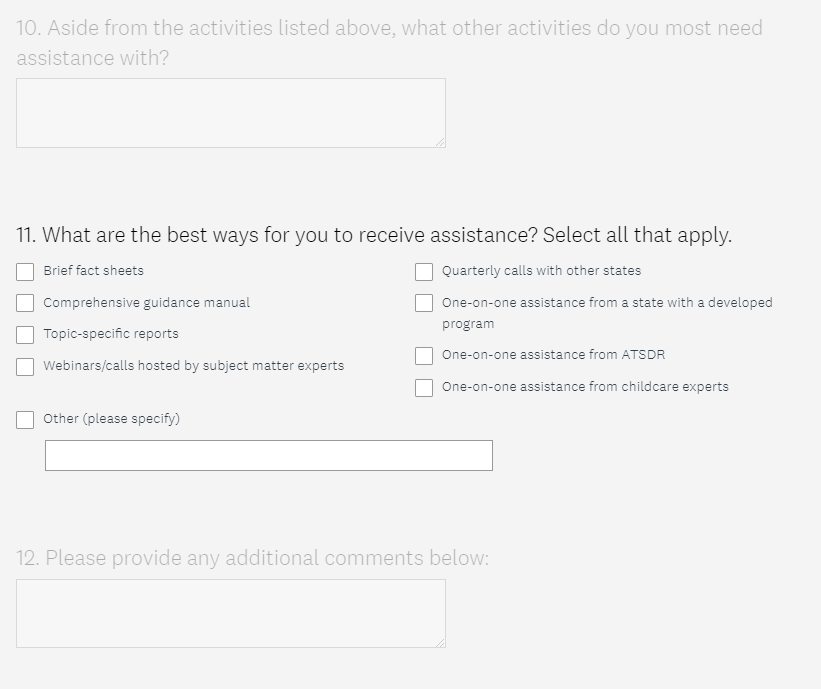Click the Other specify text field

[x=268, y=456]
